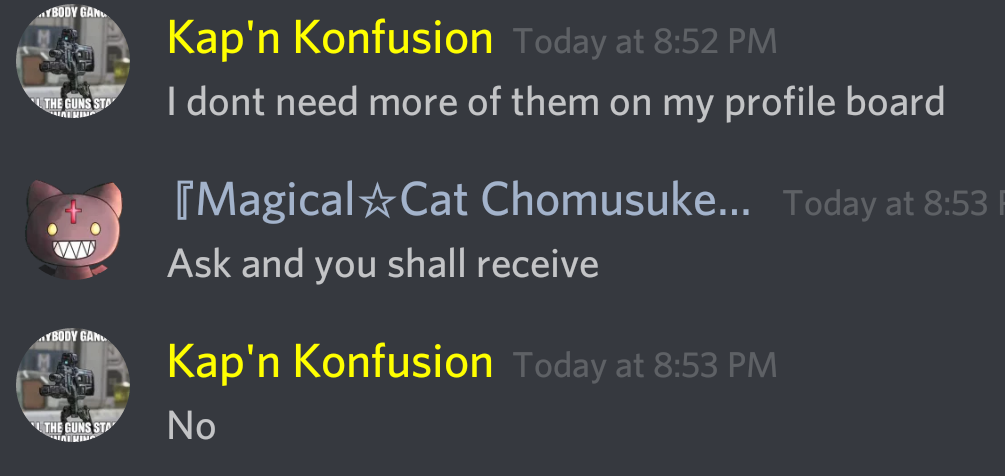The image size is (1005, 476).
Task: Select the "Ask and you shall receive" message
Action: 383,263
